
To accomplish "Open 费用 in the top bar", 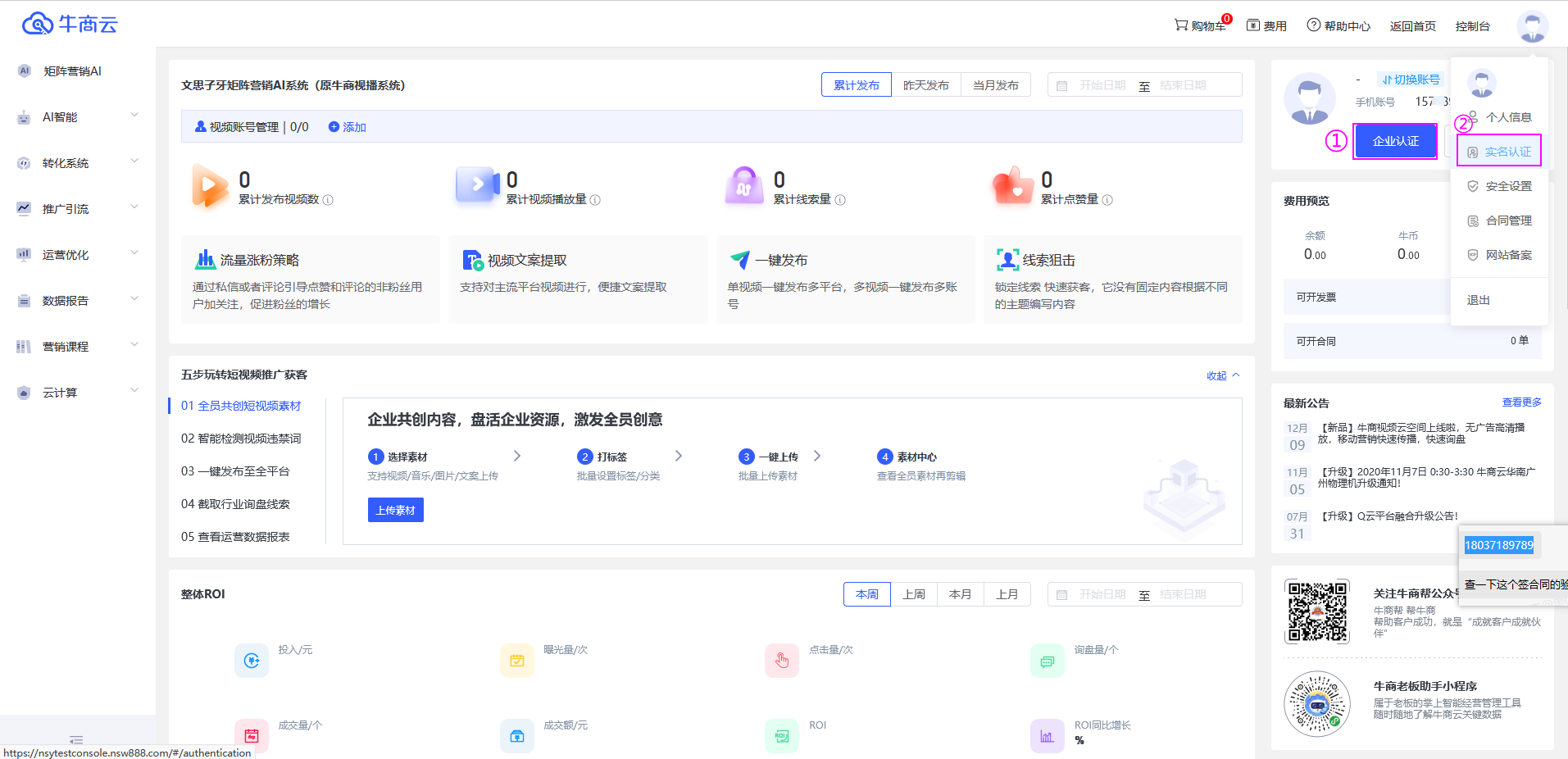I will [x=1266, y=26].
